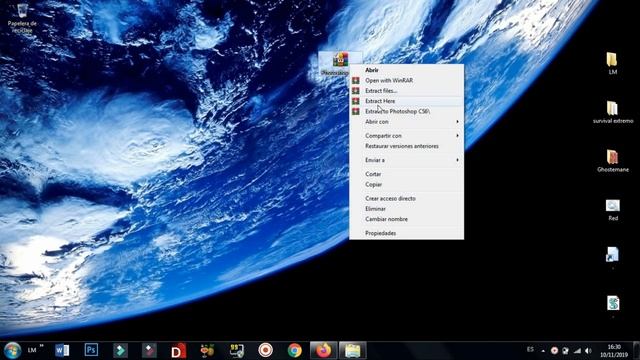Open the fruit cocktail app in taskbar
This screenshot has height=360, width=640.
coord(207,350)
